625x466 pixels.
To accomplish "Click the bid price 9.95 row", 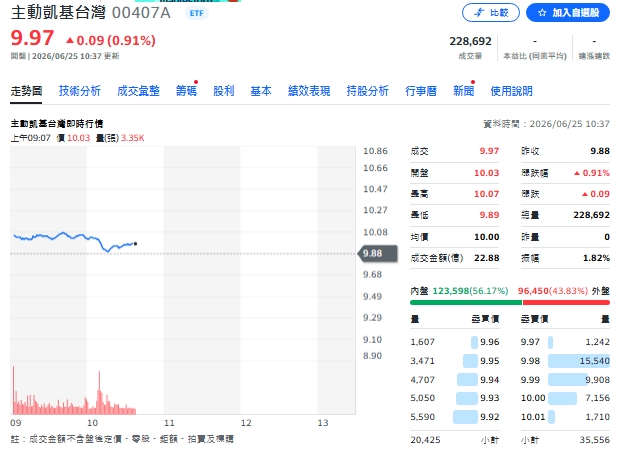I will click(454, 361).
